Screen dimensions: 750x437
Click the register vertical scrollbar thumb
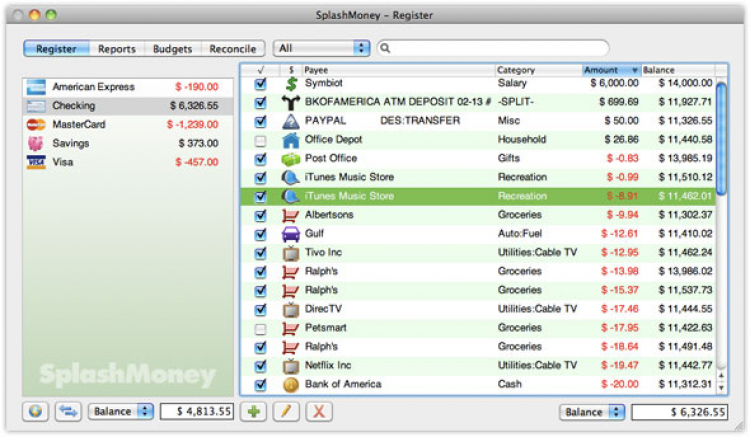click(721, 139)
